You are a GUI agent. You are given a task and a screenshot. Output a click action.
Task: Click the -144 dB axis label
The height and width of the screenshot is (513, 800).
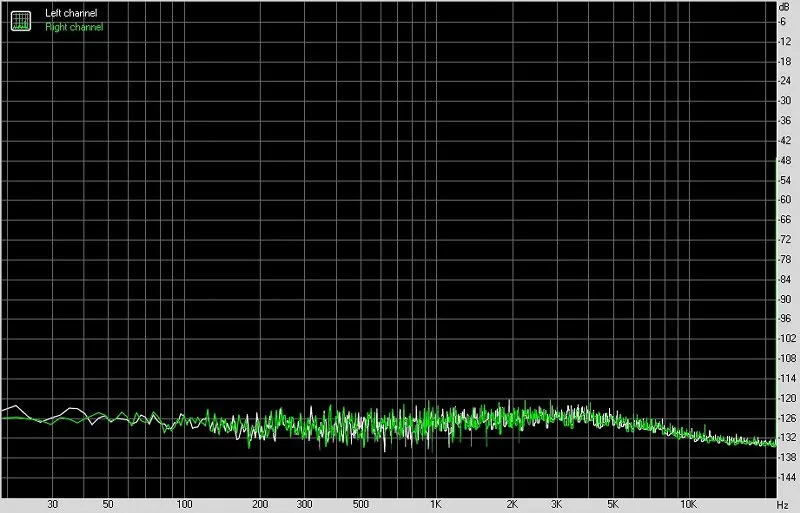coord(786,477)
